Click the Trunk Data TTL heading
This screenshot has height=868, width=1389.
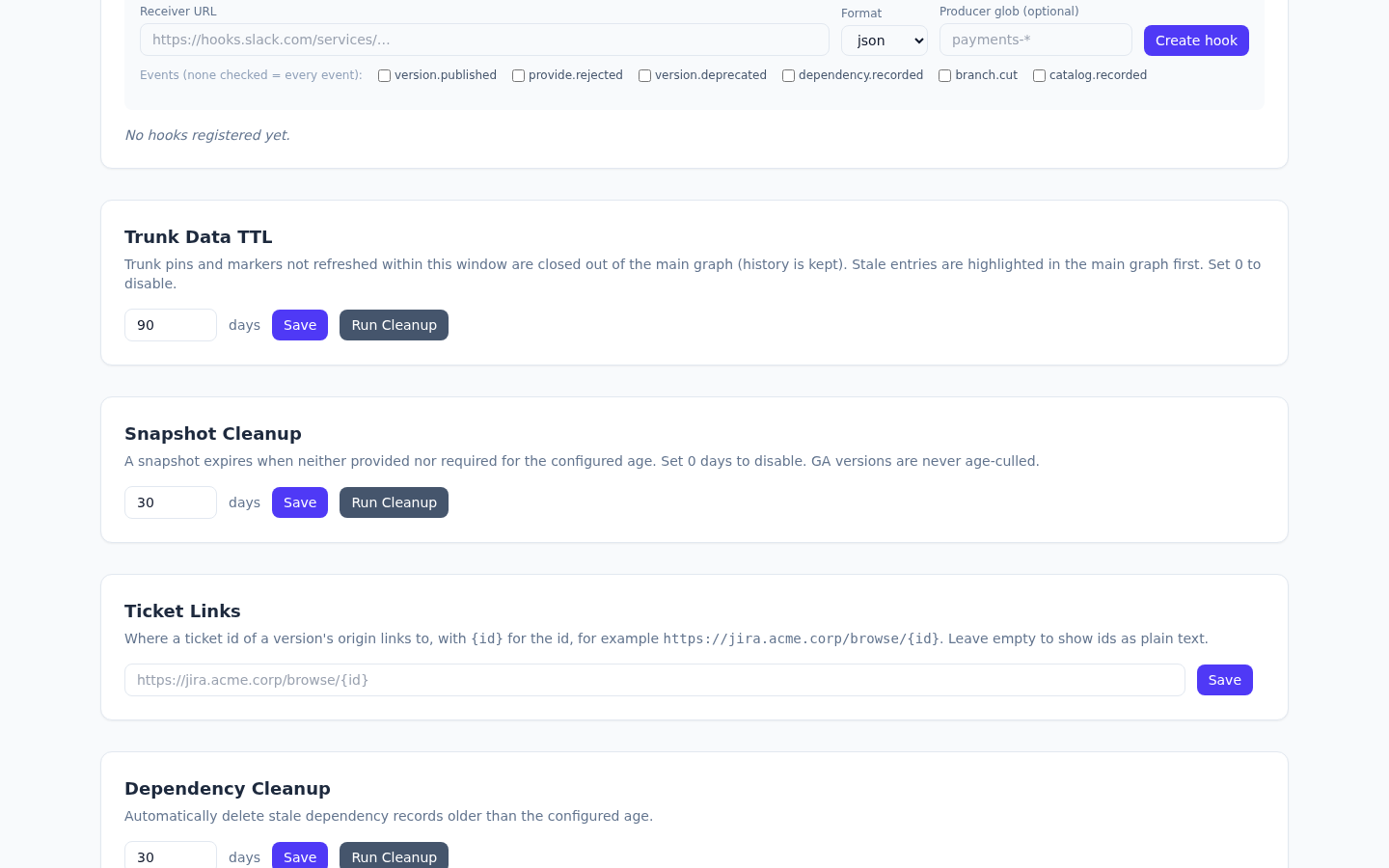coord(199,237)
